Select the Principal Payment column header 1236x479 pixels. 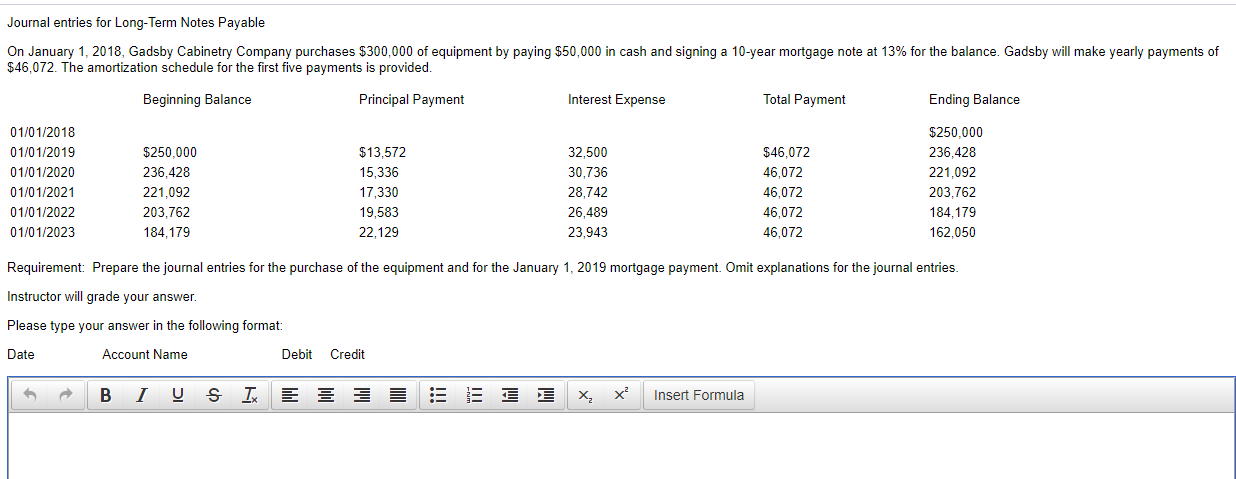[411, 99]
